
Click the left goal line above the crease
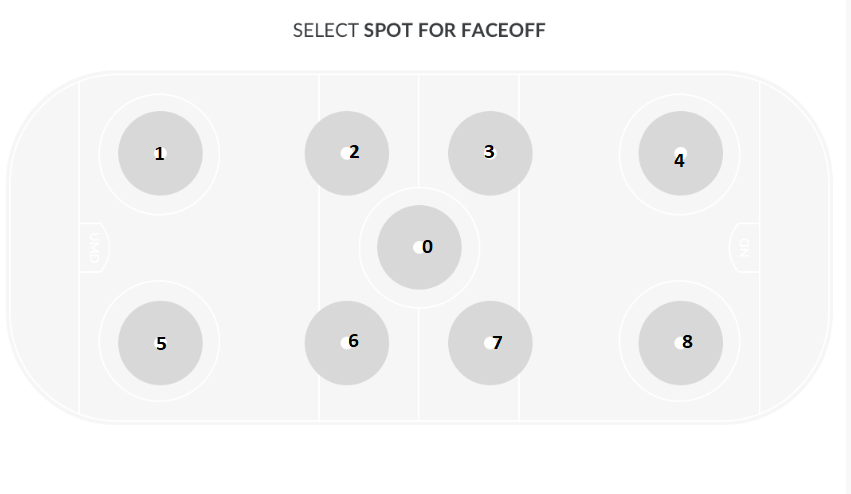[x=79, y=150]
